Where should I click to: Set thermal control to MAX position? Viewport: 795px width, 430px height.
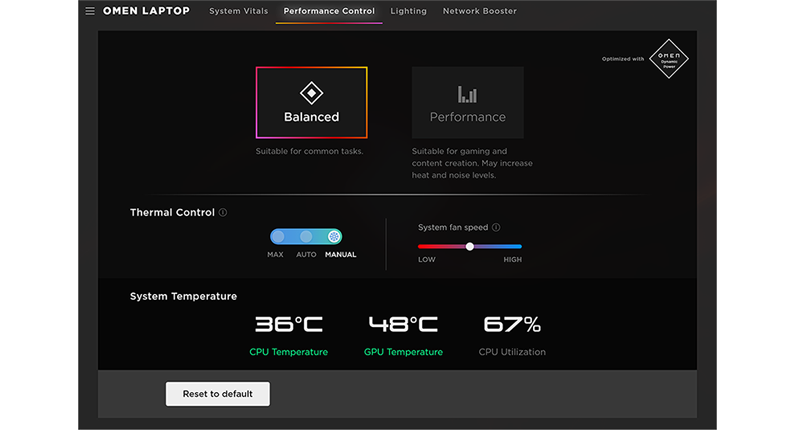click(x=278, y=236)
